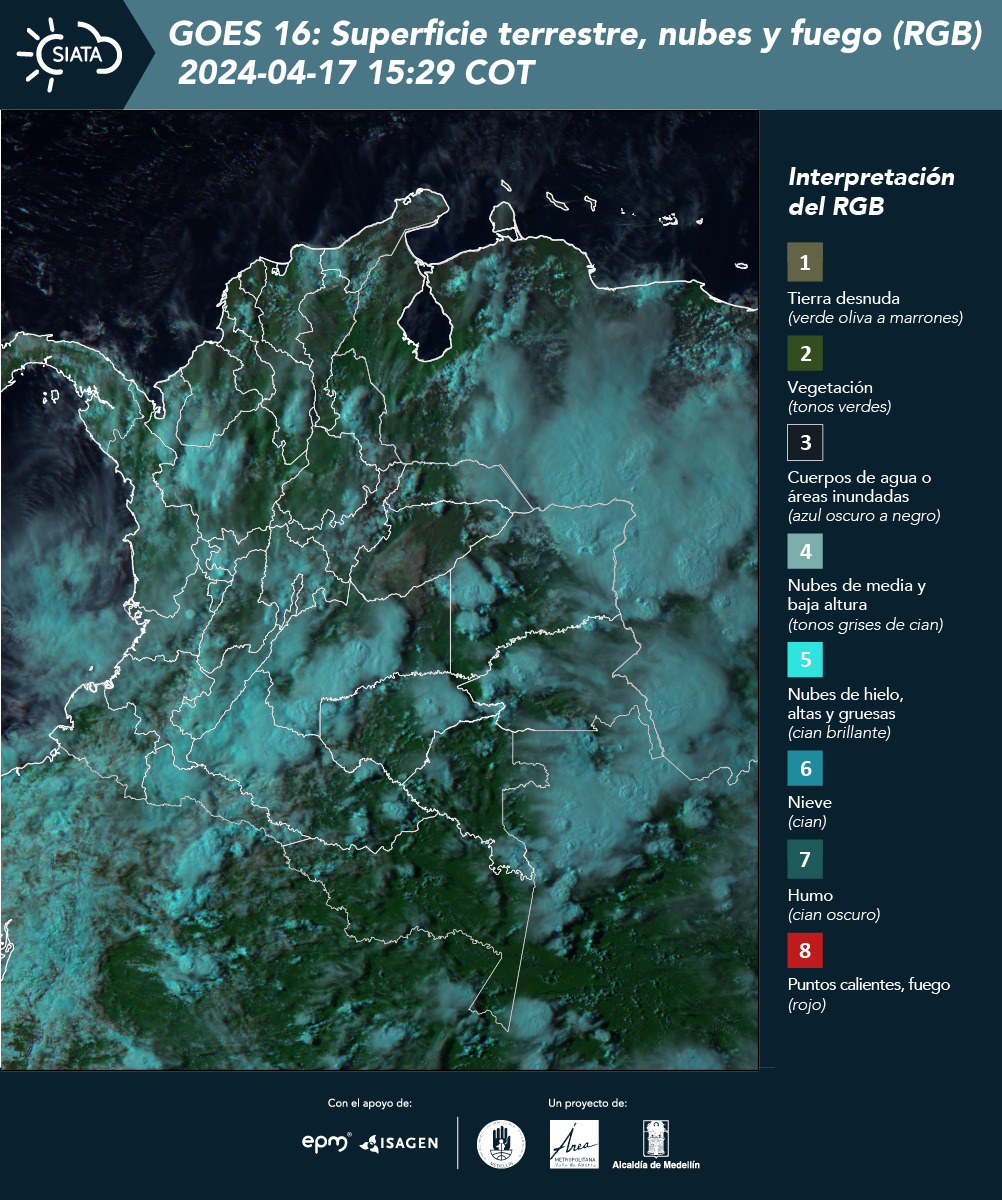Click swatch 4 for Nubes de media altura
The image size is (1002, 1200).
point(805,551)
